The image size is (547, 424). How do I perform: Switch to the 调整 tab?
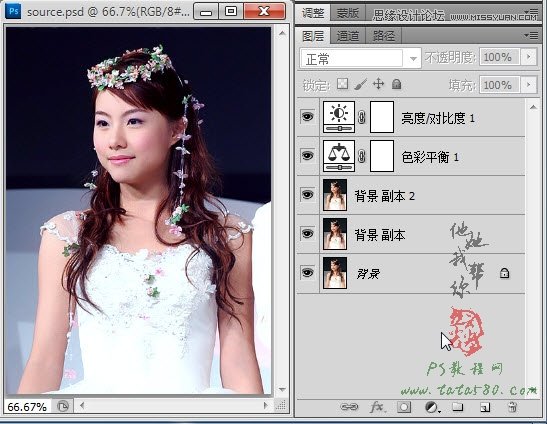pyautogui.click(x=313, y=13)
